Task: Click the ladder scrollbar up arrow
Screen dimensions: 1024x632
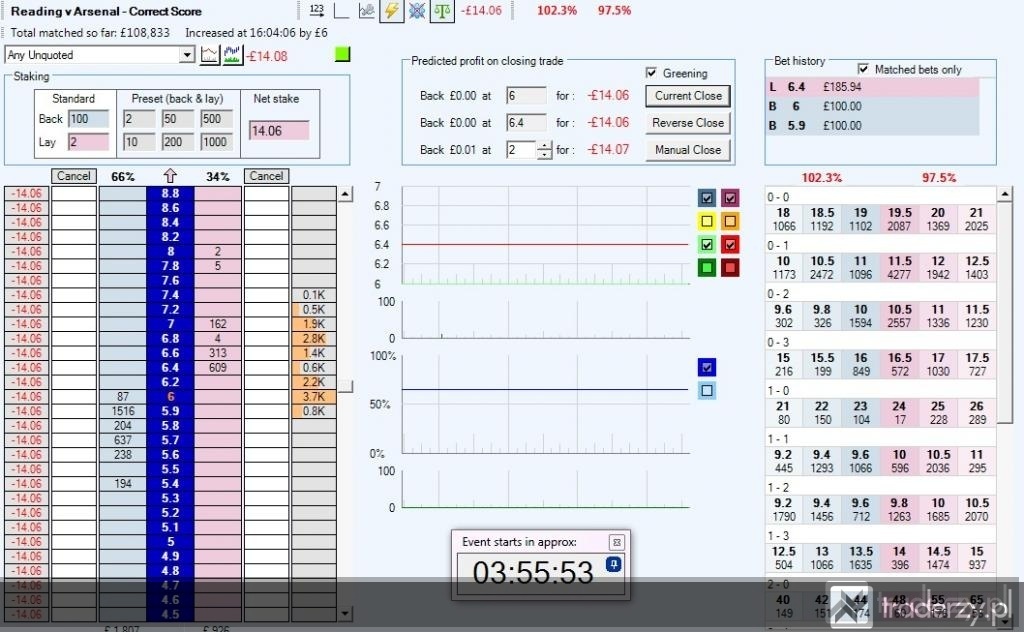Action: click(345, 194)
